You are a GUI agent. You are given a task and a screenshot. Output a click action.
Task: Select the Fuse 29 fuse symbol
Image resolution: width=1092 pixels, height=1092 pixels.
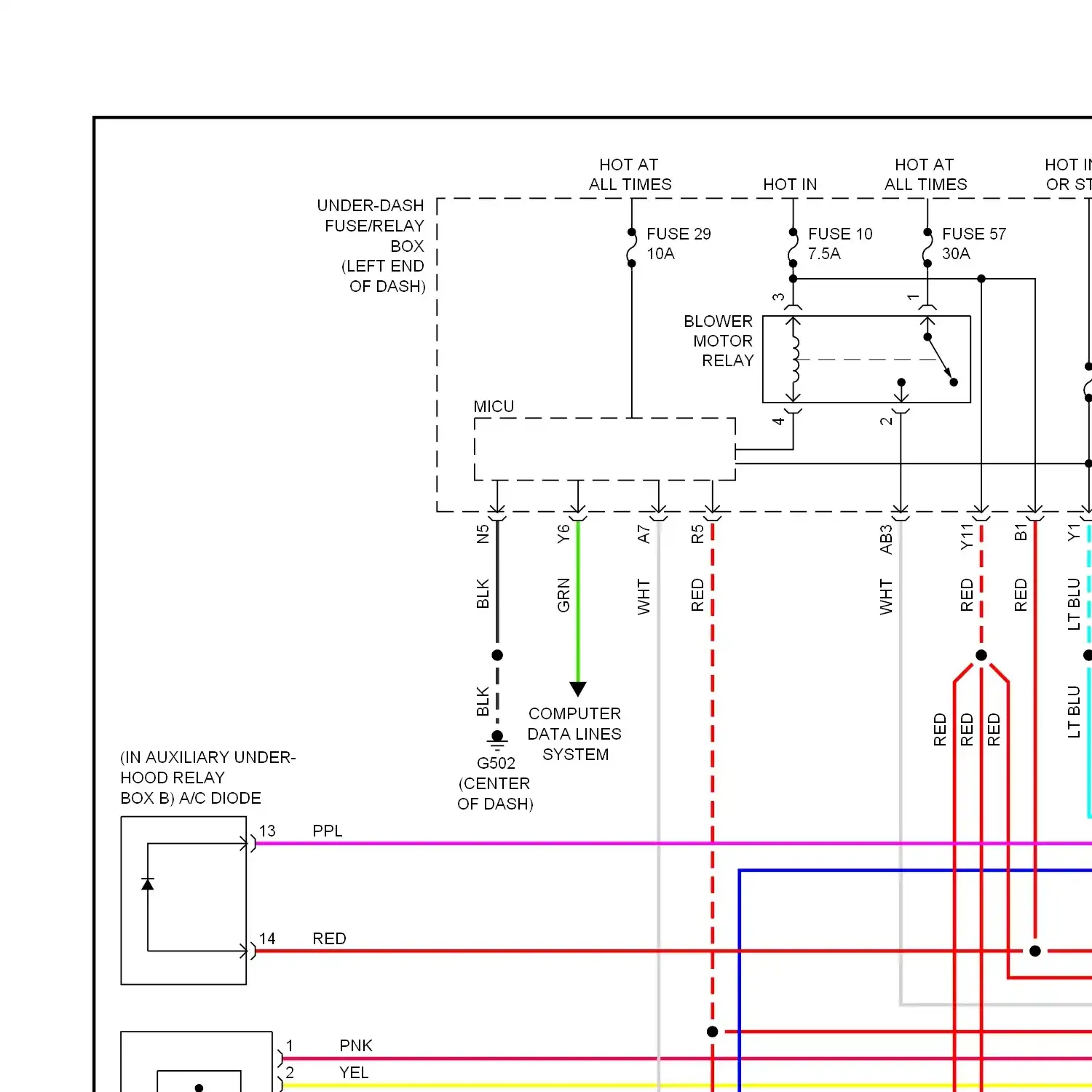click(632, 248)
